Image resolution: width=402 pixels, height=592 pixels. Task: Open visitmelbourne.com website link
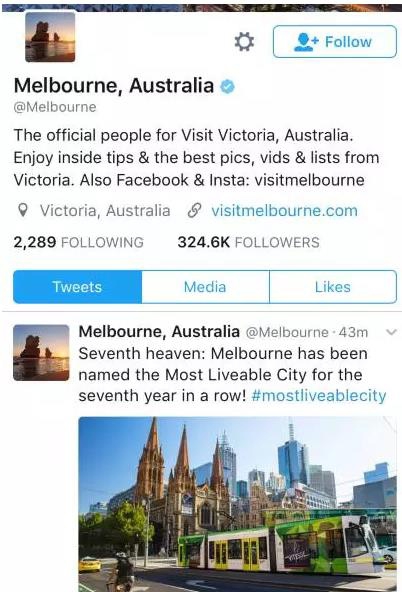[284, 211]
